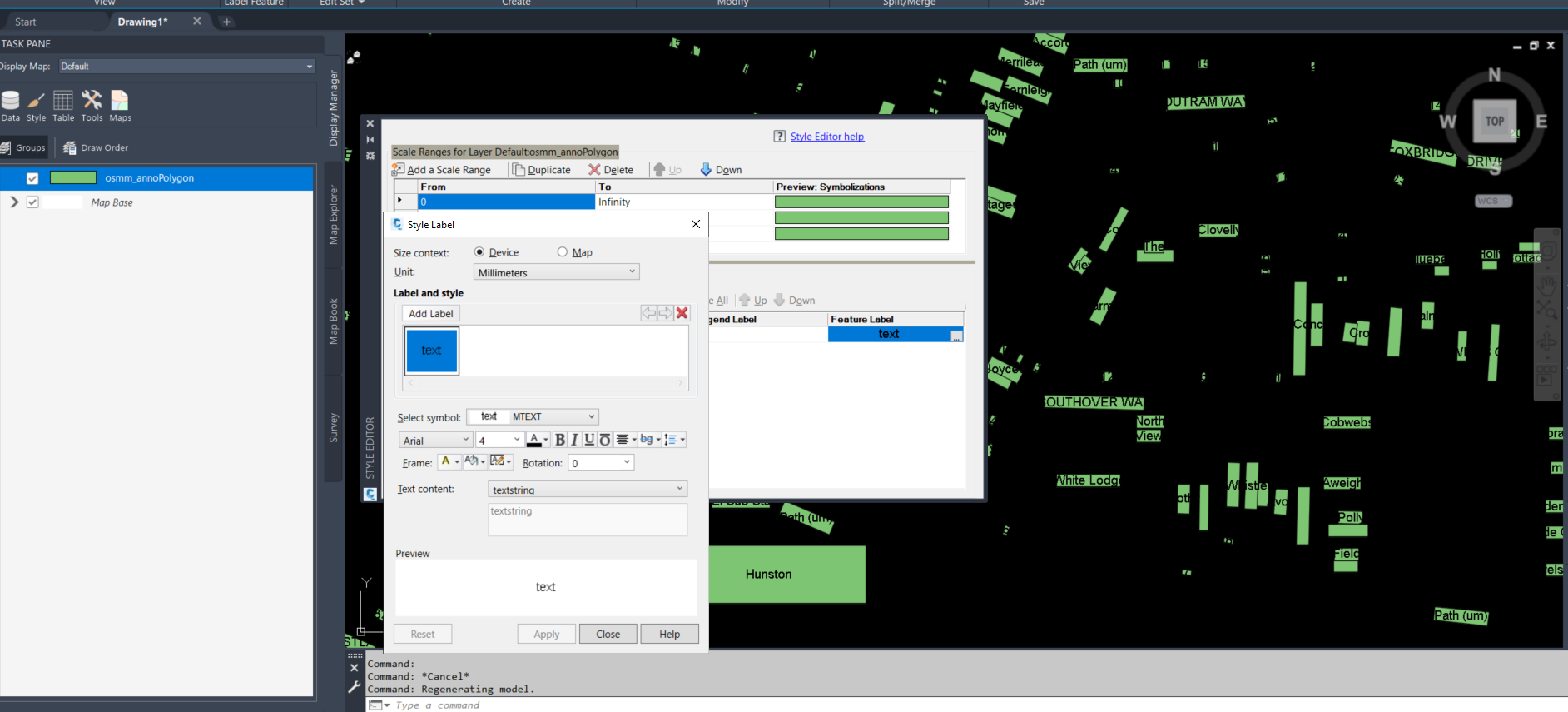Click the Close button in Style Label
1568x712 pixels.
608,635
